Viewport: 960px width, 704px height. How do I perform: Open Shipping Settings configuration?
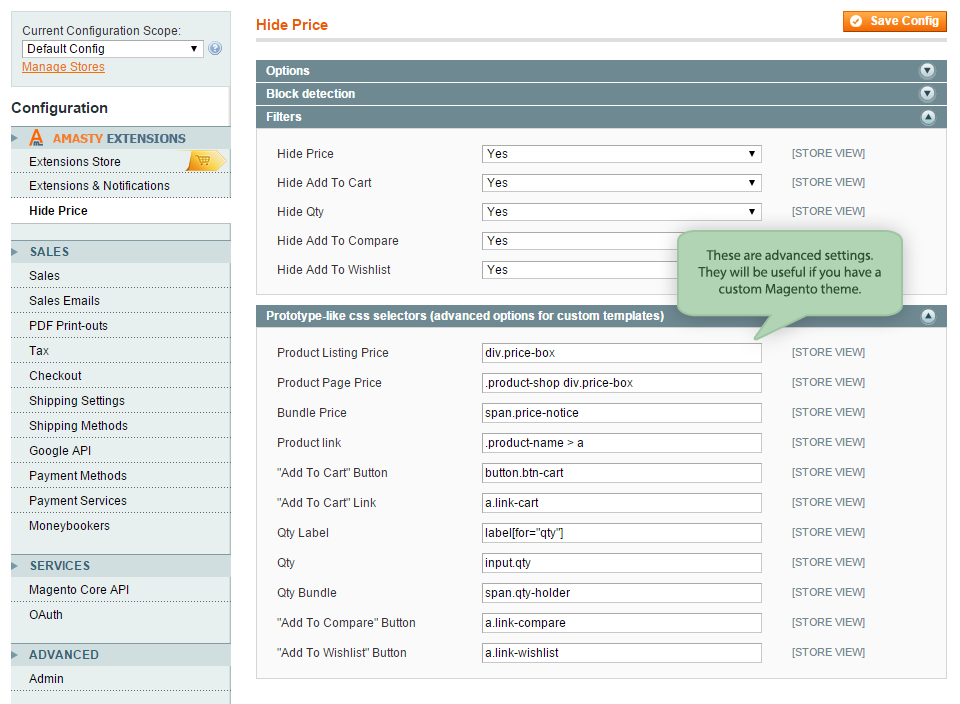pyautogui.click(x=77, y=401)
